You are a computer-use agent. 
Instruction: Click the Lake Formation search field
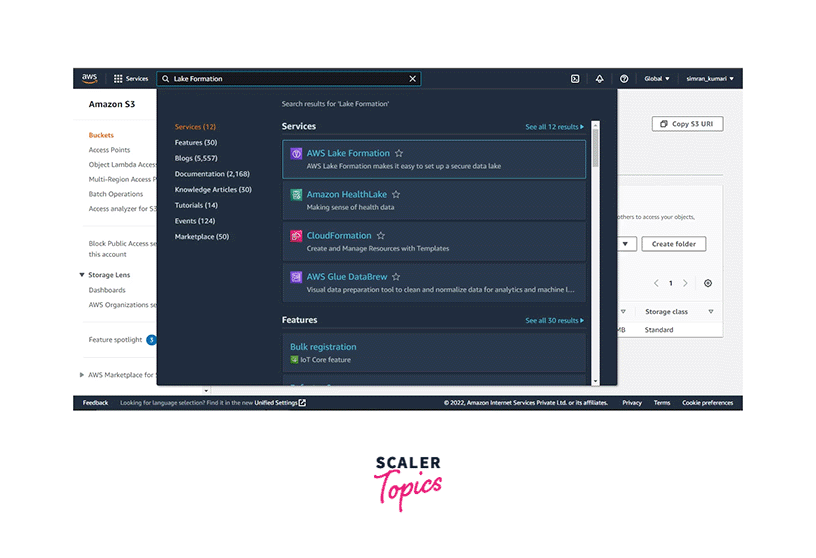tap(285, 78)
